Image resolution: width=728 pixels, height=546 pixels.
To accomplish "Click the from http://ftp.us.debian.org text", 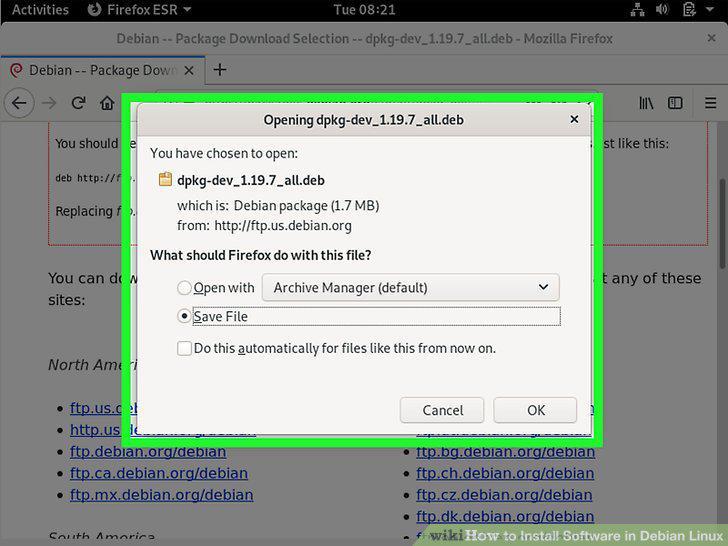I will click(264, 226).
